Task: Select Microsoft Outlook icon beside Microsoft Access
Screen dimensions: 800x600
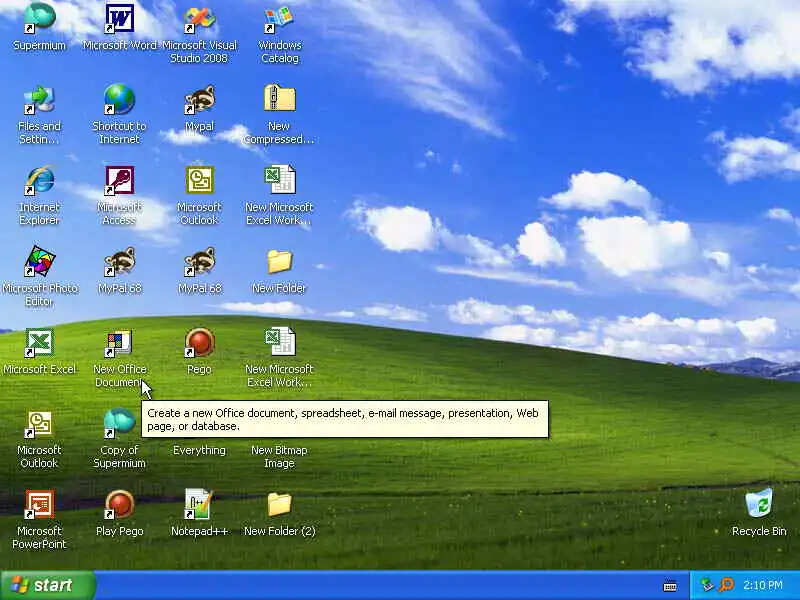Action: click(x=199, y=180)
